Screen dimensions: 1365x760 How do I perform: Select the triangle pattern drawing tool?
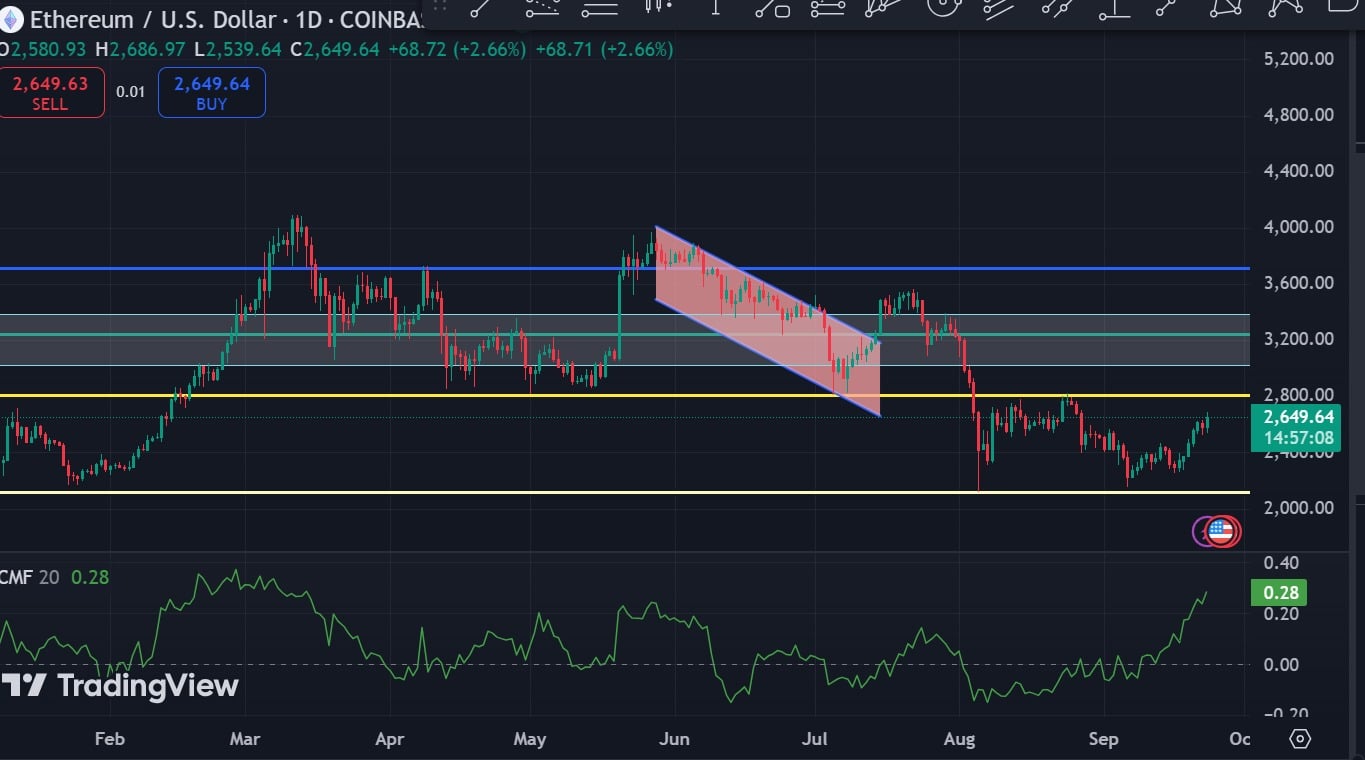coord(1225,8)
